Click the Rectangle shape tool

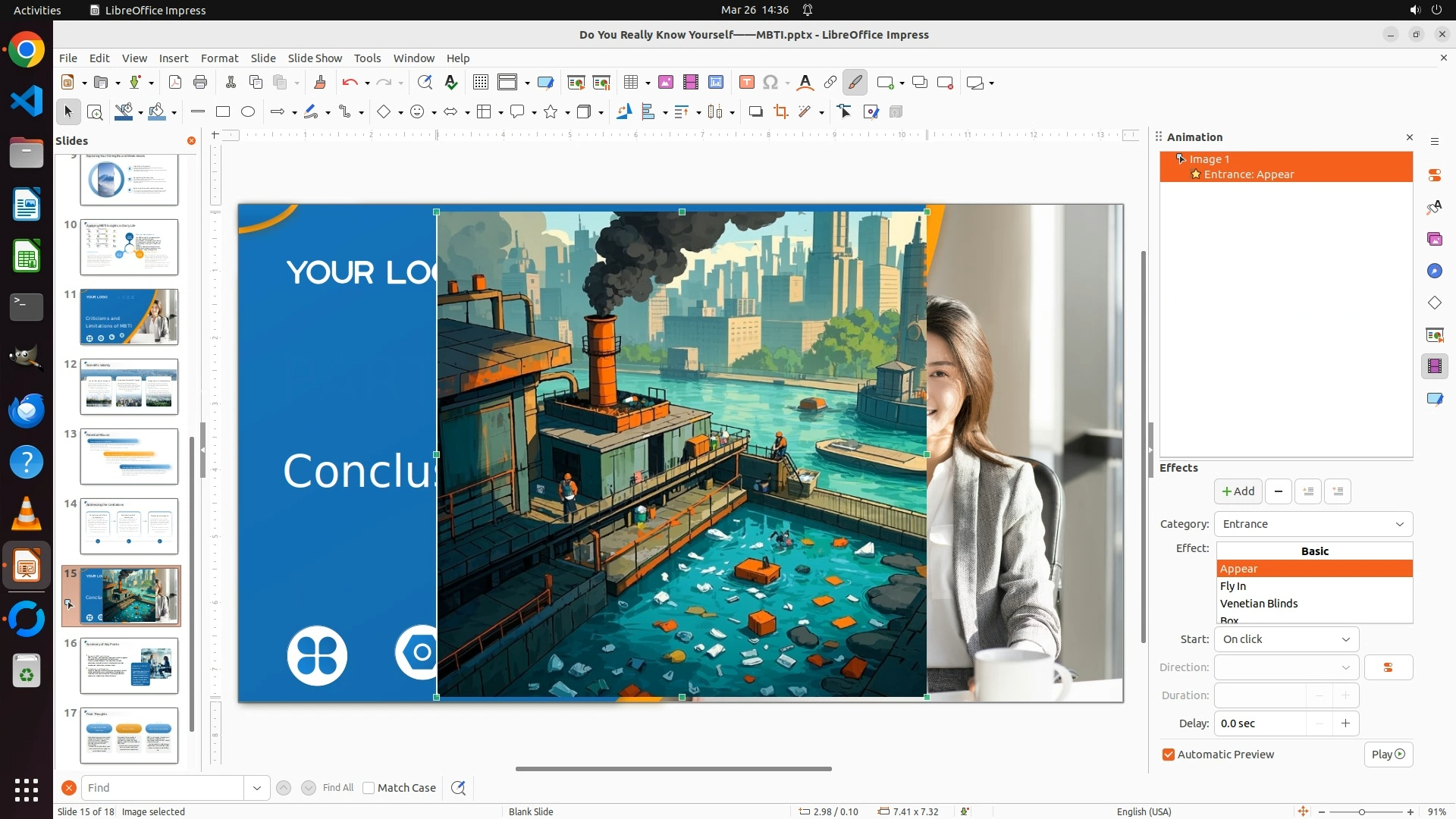223,112
